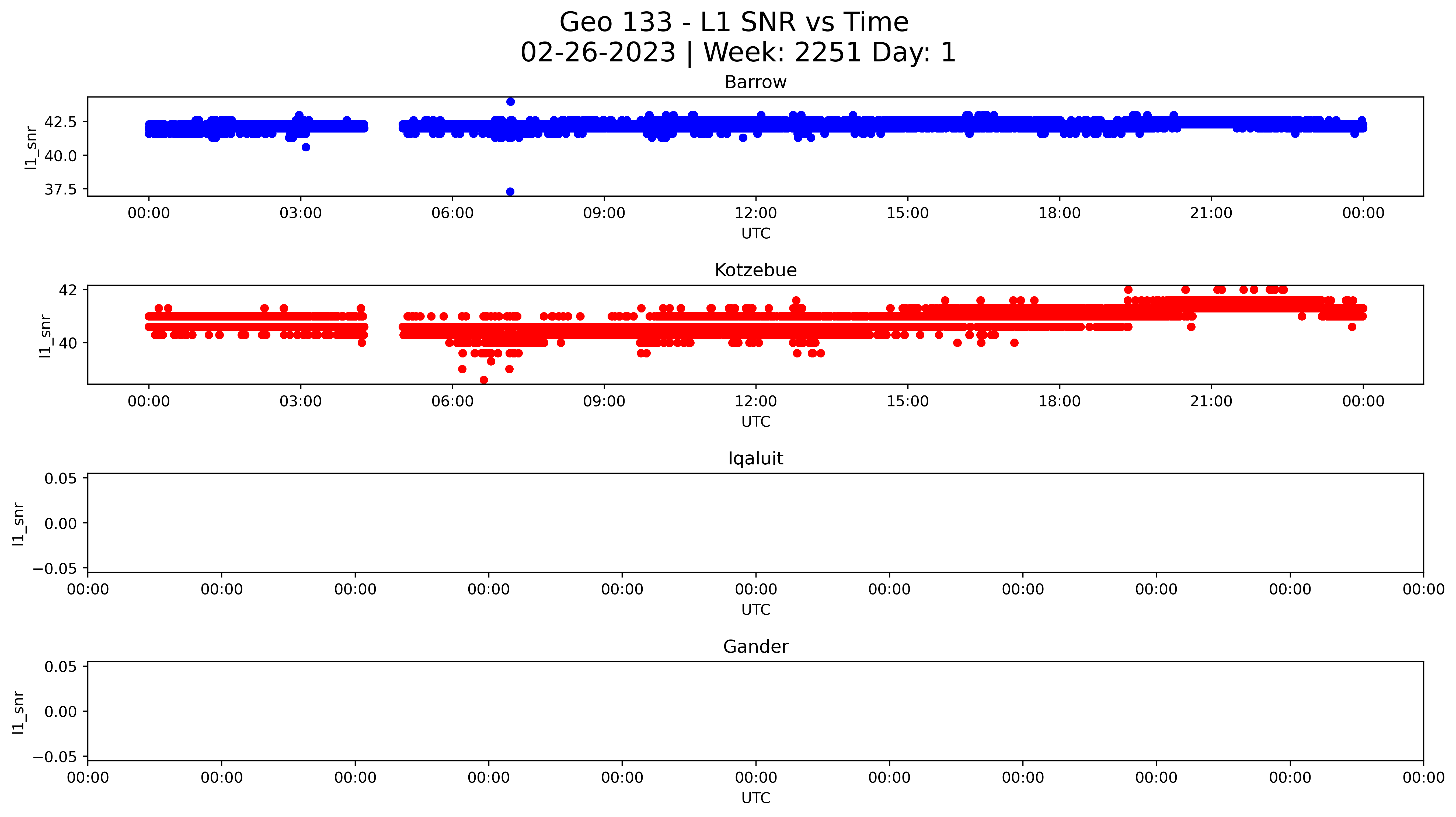The height and width of the screenshot is (817, 1456).
Task: Click the 'UTC' axis label below Gander plot
Action: [756, 798]
